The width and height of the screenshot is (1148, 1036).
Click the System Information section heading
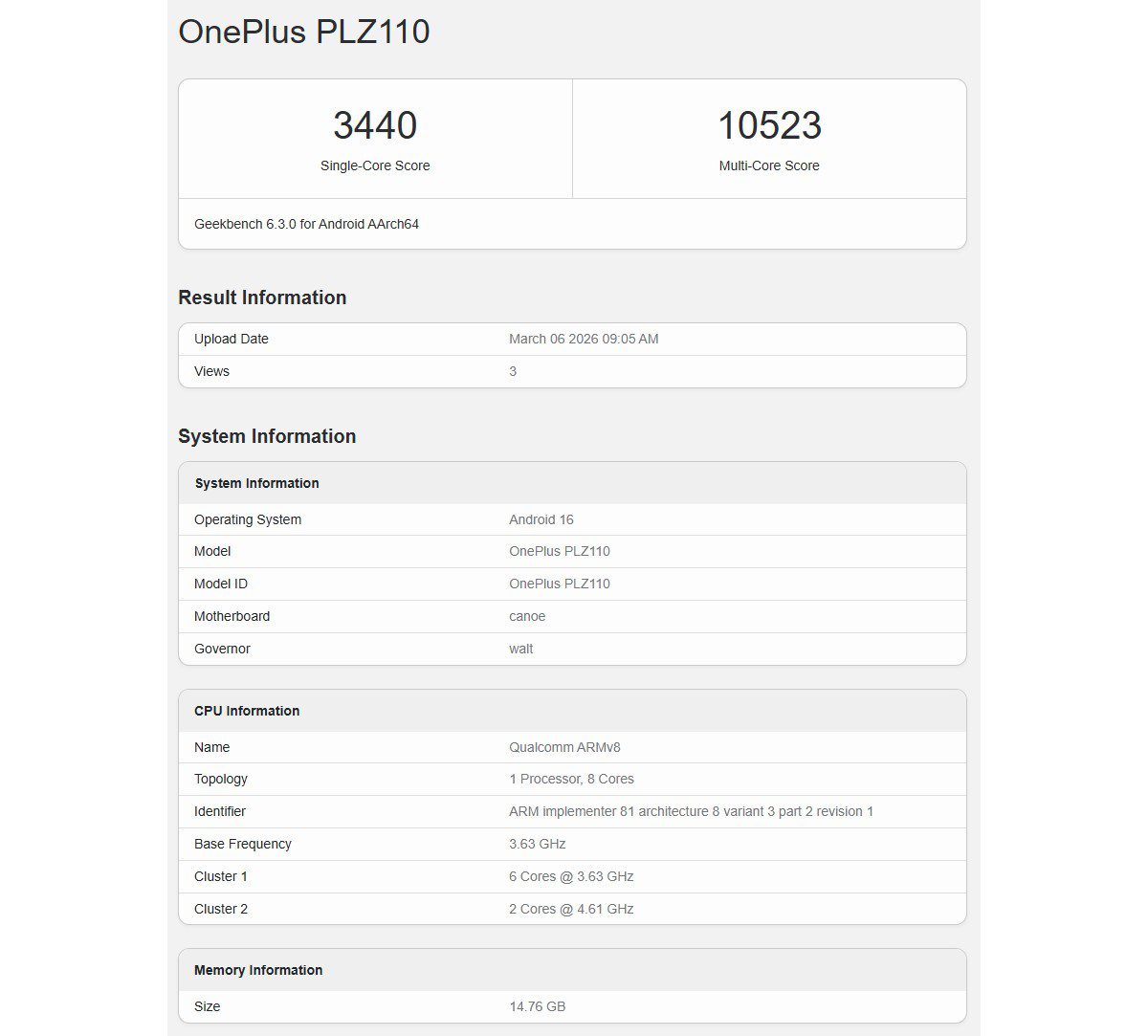point(266,436)
